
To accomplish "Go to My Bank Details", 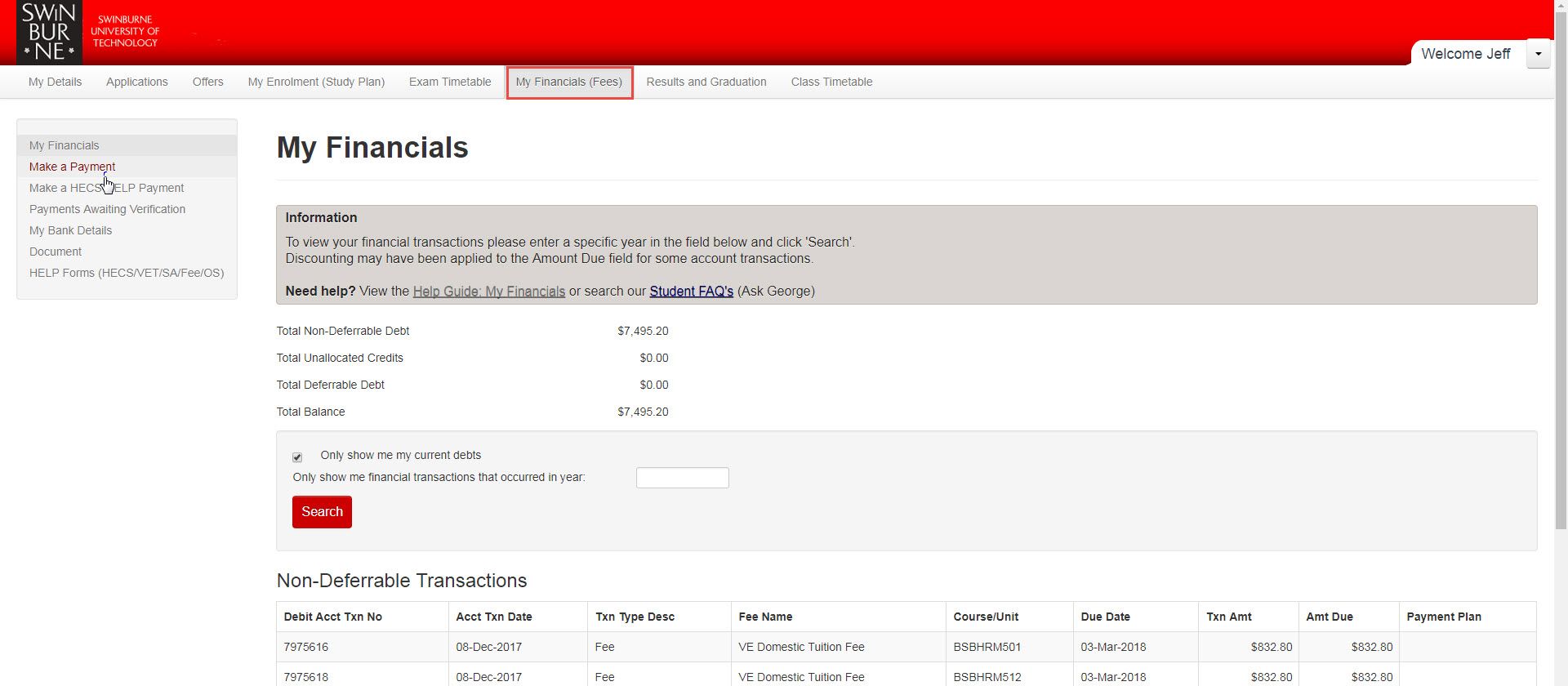I will tap(70, 230).
